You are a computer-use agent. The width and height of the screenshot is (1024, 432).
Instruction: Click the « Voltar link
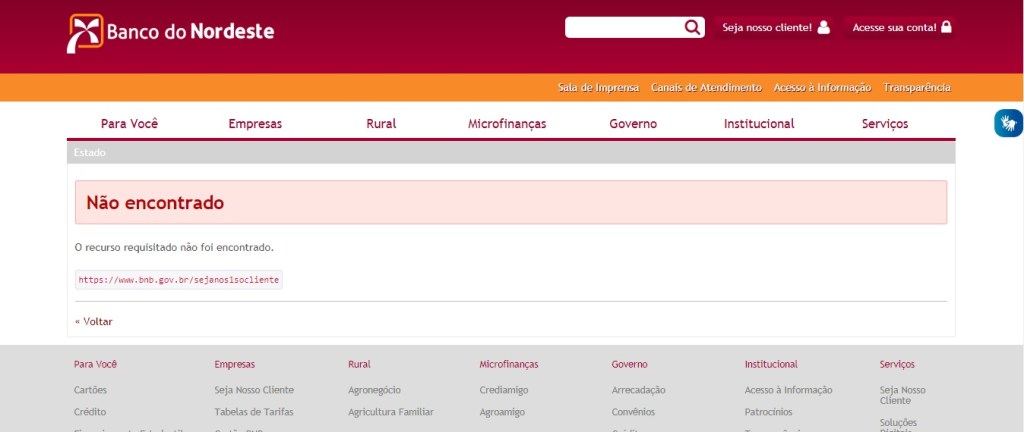[x=94, y=321]
